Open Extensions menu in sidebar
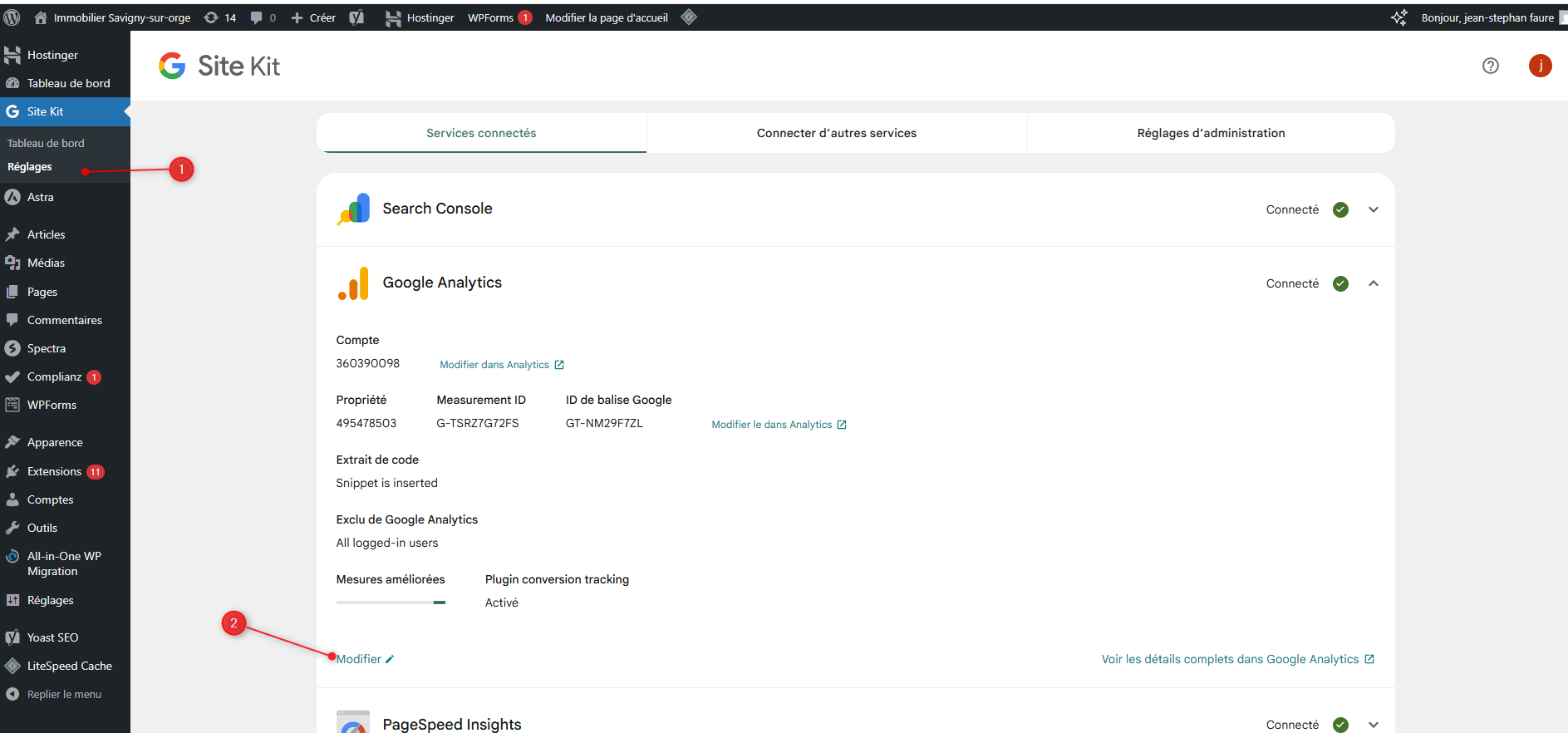 pyautogui.click(x=54, y=471)
